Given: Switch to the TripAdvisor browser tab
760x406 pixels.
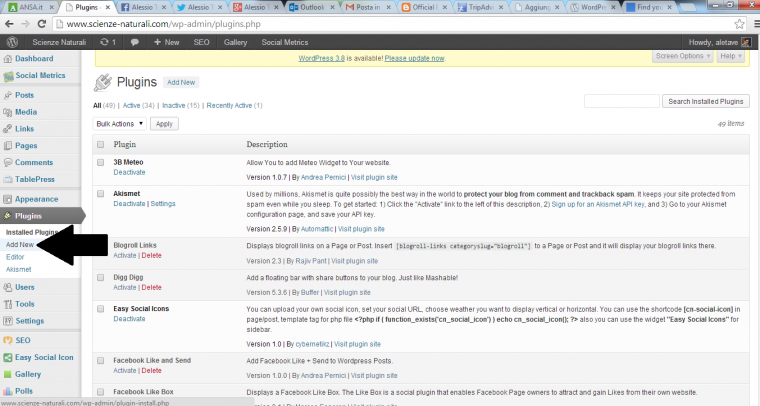Looking at the screenshot, I should (x=480, y=7).
